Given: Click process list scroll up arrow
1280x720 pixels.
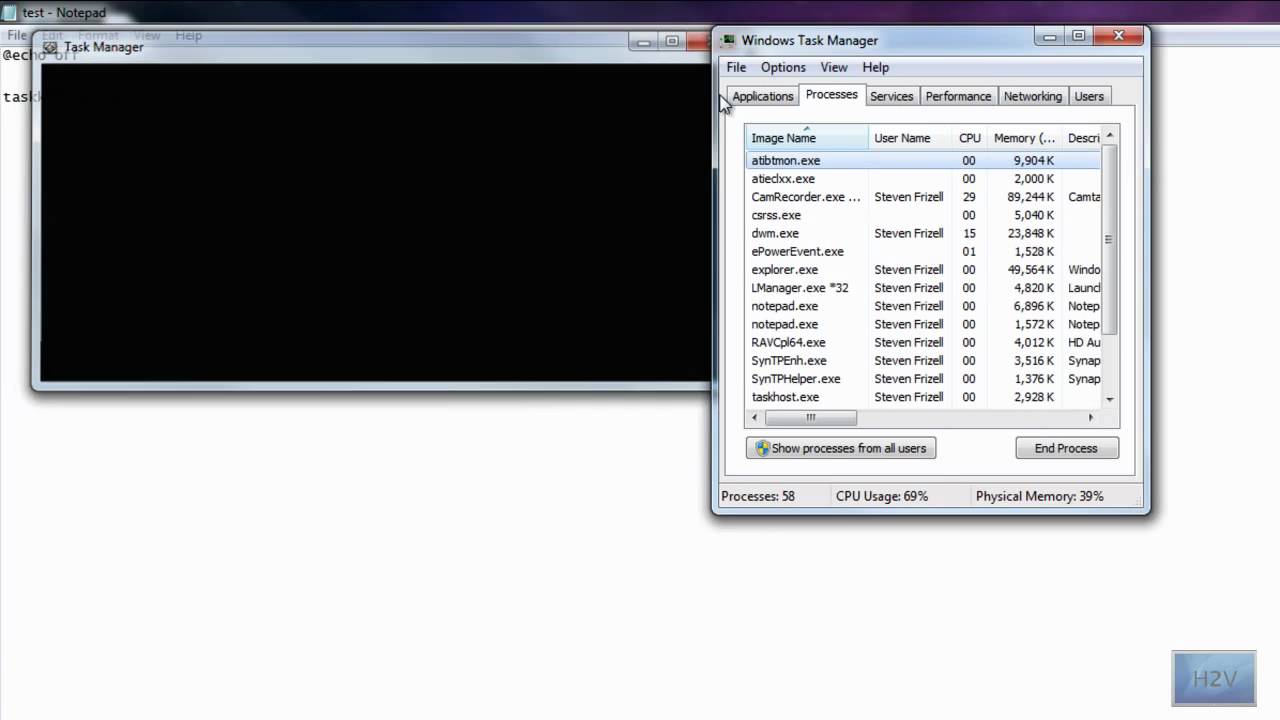Looking at the screenshot, I should (x=1109, y=136).
